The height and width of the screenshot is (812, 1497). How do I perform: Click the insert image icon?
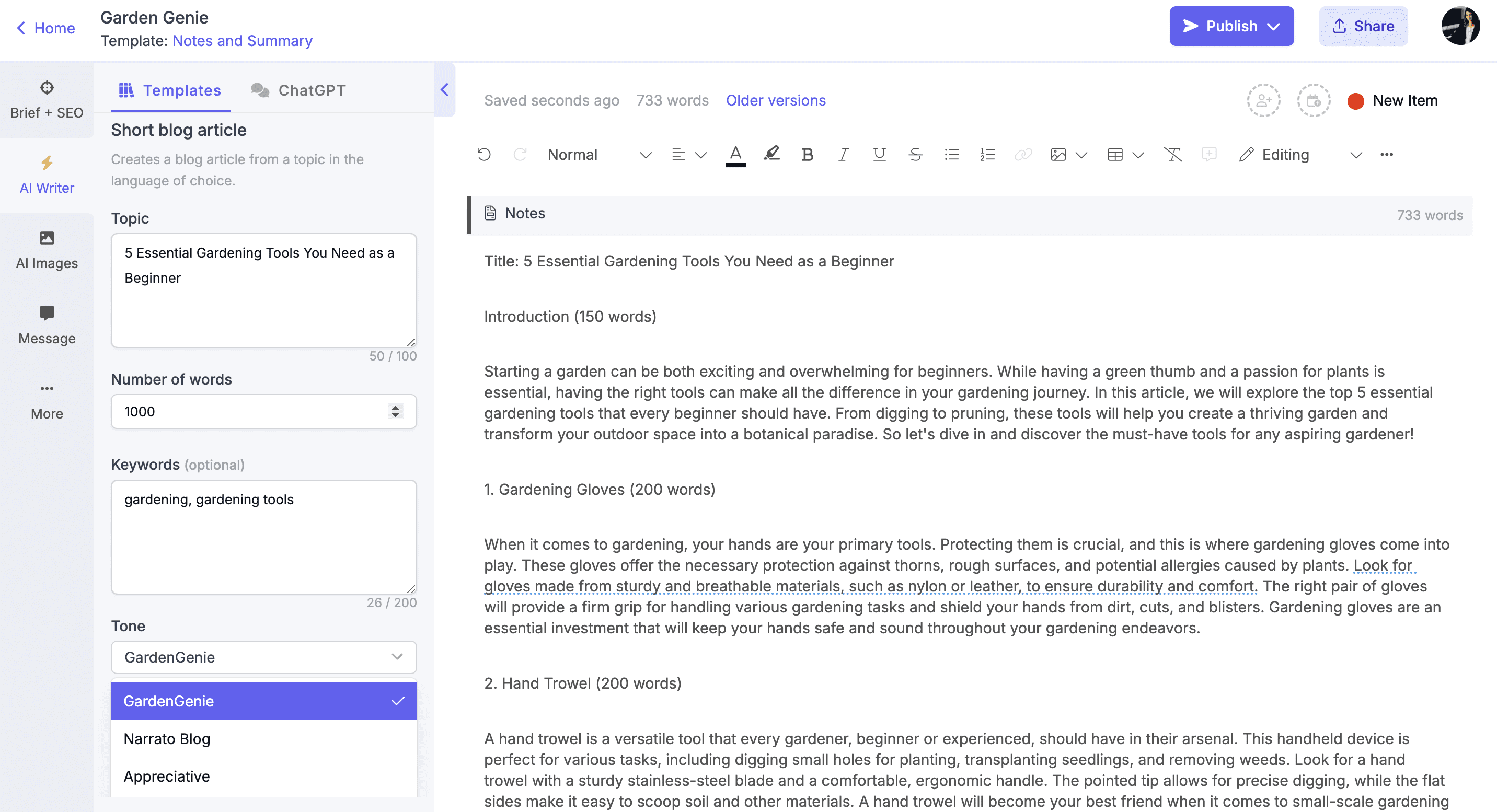tap(1058, 155)
